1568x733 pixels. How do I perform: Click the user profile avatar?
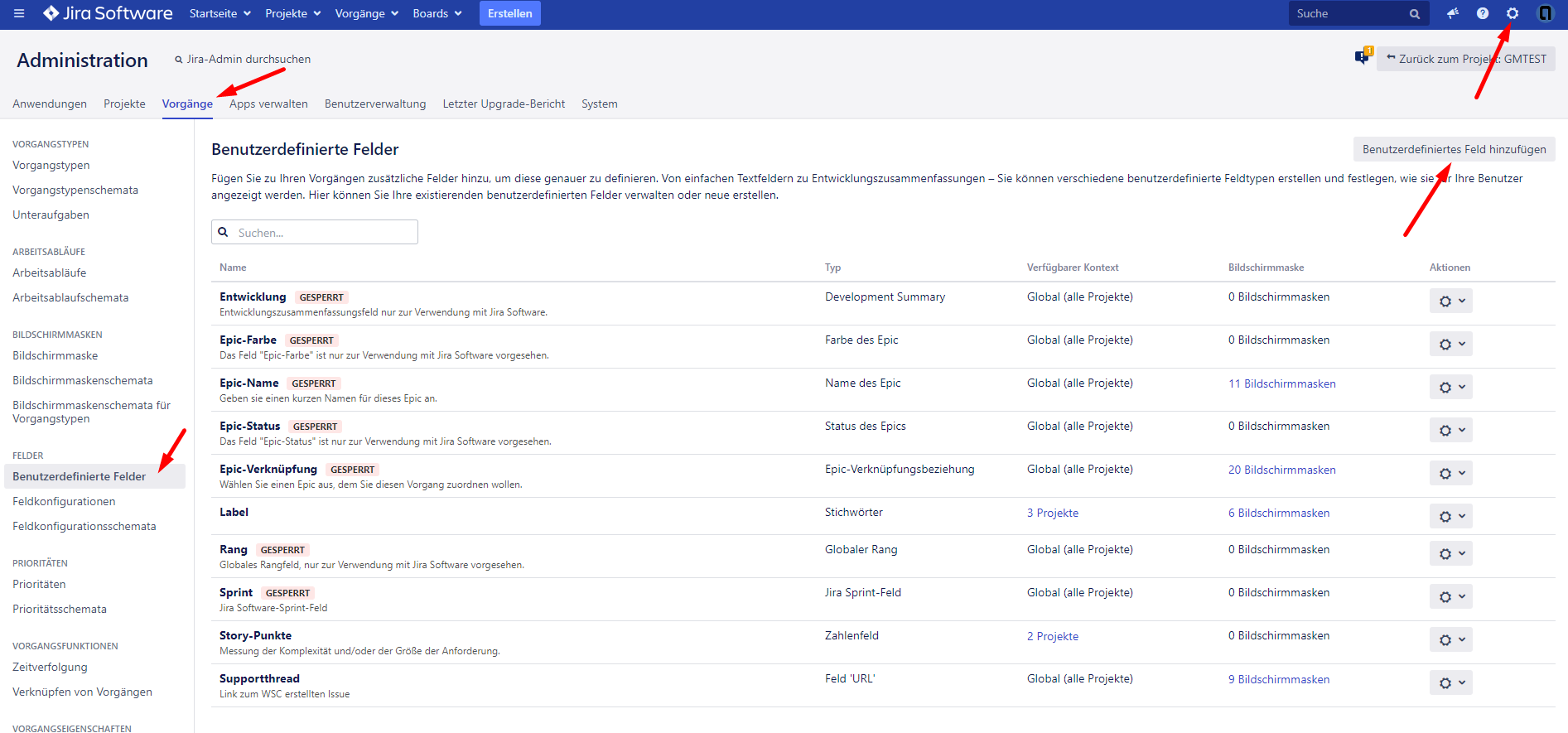(x=1545, y=13)
